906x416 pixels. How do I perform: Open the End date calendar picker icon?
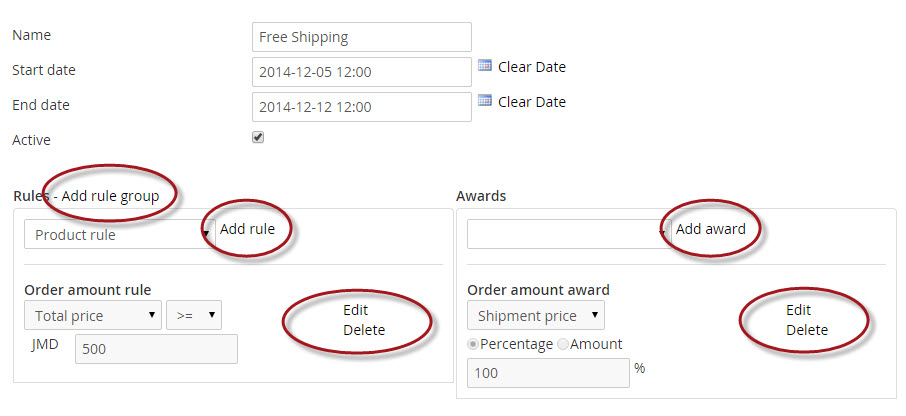(484, 101)
